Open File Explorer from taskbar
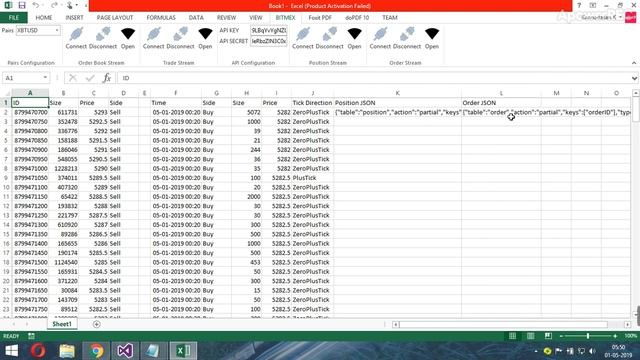 click(67, 351)
